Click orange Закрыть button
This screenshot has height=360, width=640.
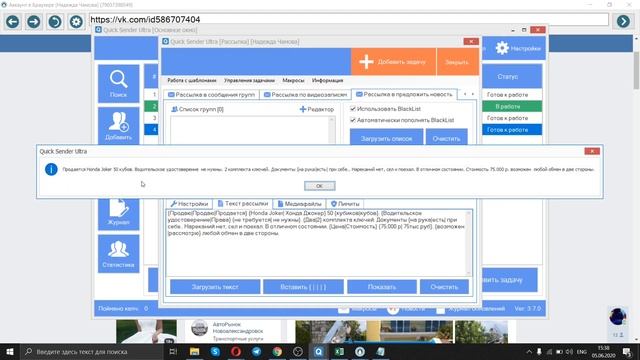click(x=457, y=62)
